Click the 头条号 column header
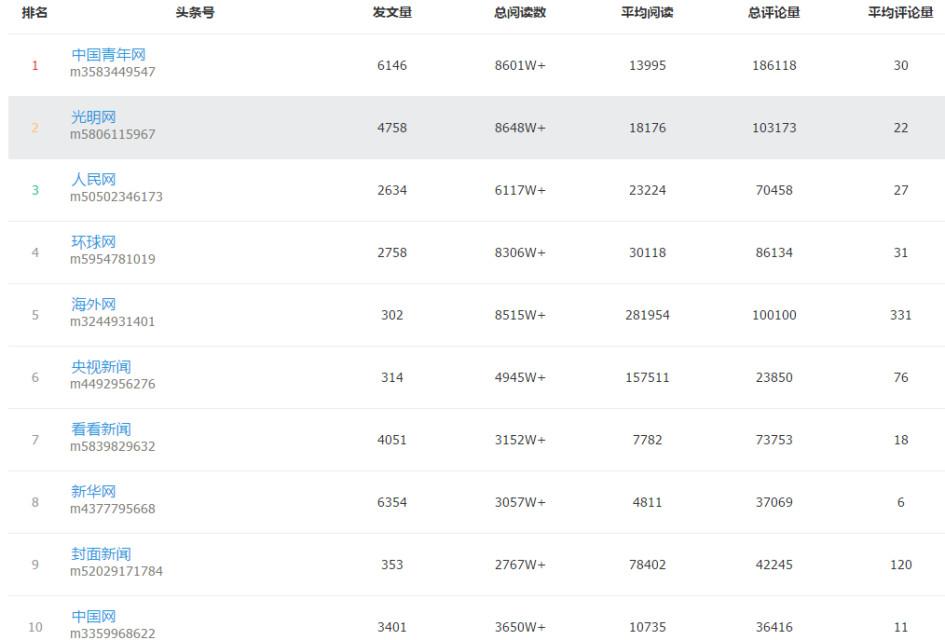This screenshot has width=945, height=640. (195, 13)
